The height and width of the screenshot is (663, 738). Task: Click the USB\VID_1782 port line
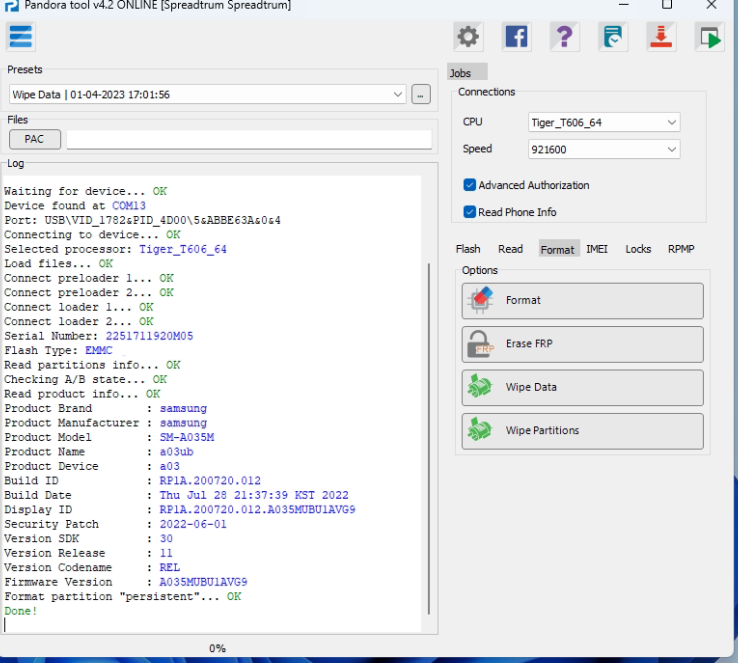click(143, 220)
